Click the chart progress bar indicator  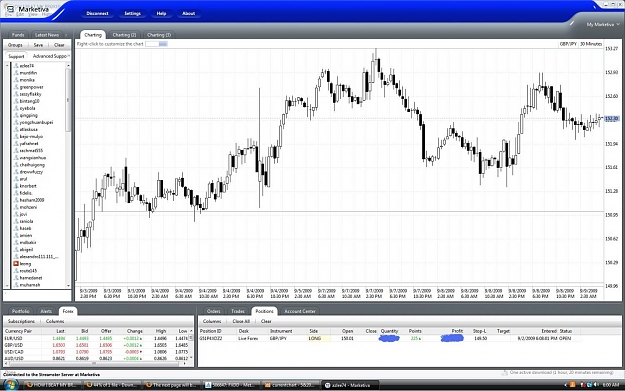[156, 44]
